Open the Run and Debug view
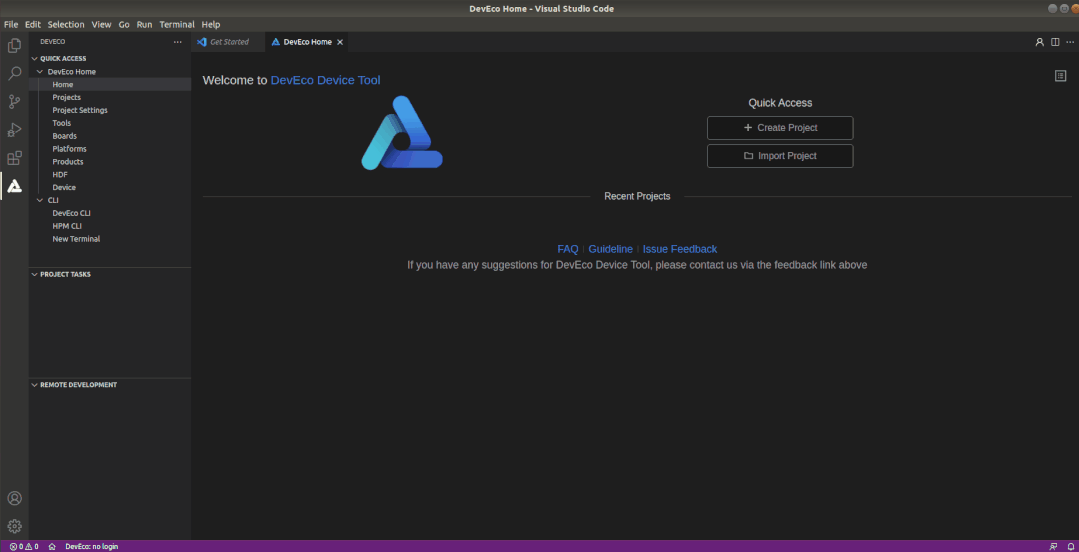1079x552 pixels. click(x=14, y=130)
